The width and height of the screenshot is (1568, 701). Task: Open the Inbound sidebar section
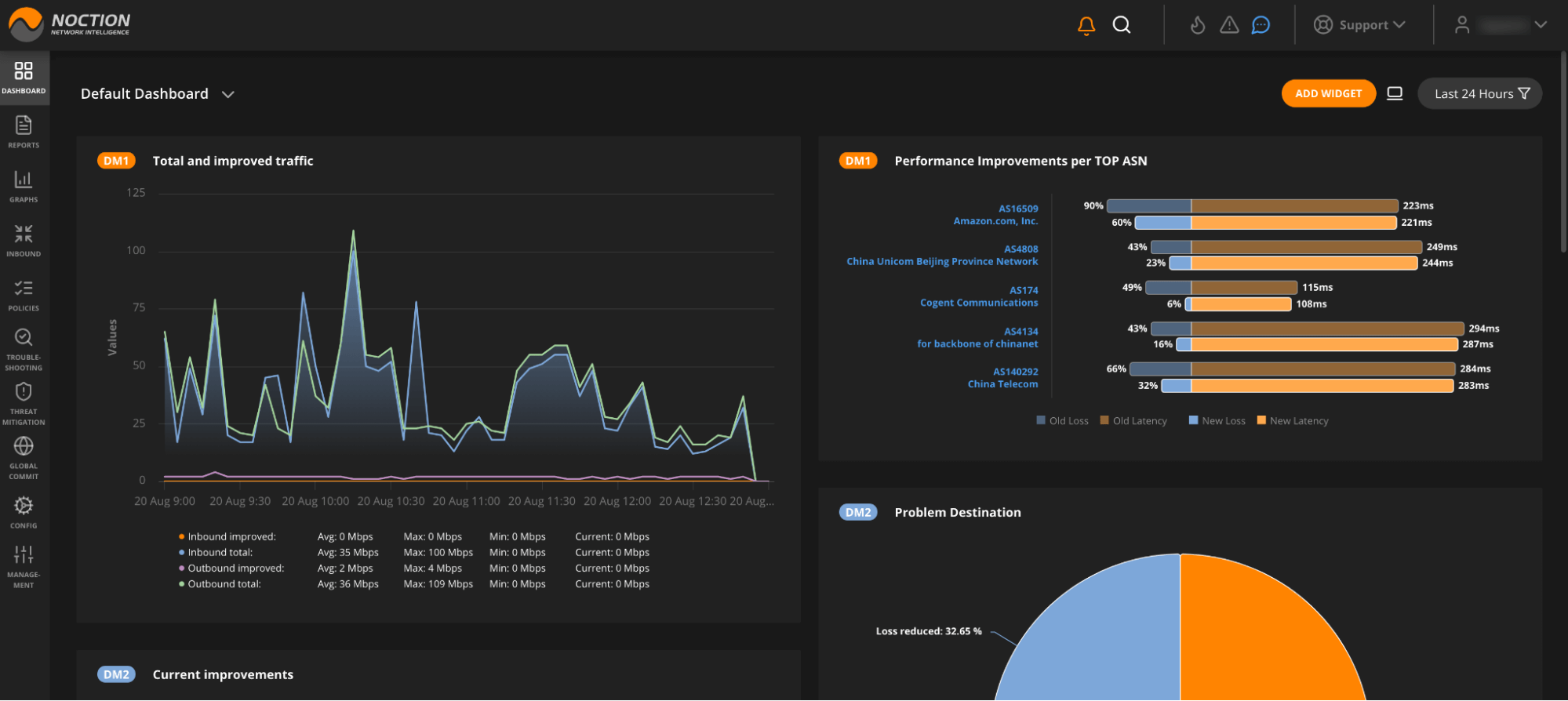click(x=24, y=241)
